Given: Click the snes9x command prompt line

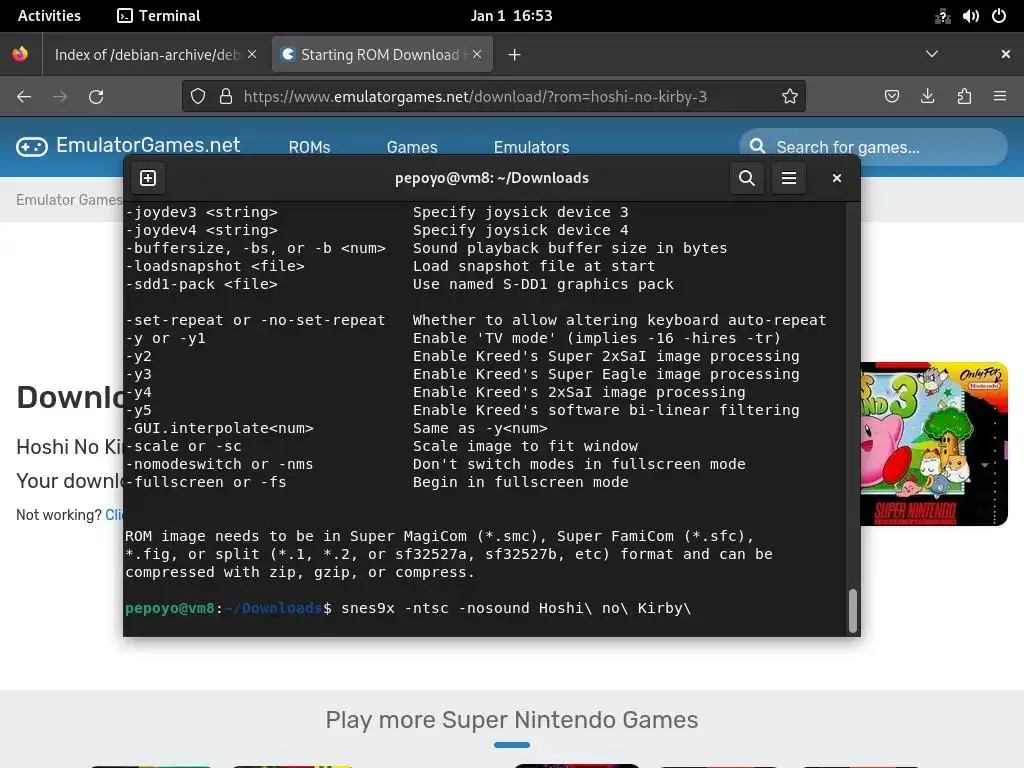Looking at the screenshot, I should (408, 608).
